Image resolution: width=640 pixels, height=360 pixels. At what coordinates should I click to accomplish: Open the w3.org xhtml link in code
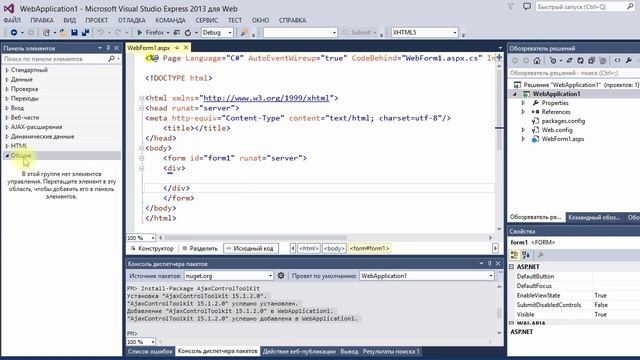pos(266,98)
